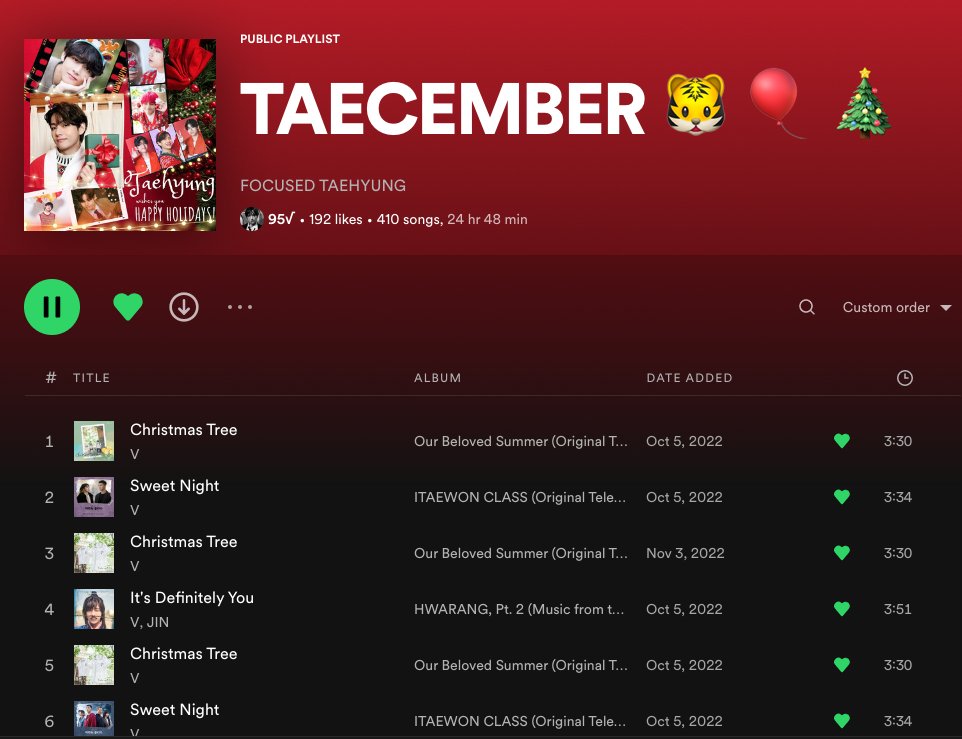
Task: Open Our Beloved Summer album on track 1
Action: tap(521, 441)
